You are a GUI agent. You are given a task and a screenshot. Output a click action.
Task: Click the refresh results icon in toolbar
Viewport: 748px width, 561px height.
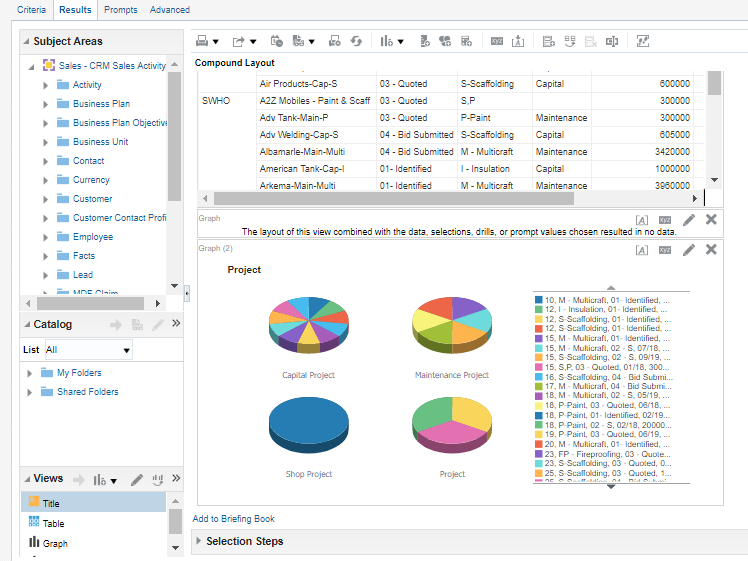357,41
